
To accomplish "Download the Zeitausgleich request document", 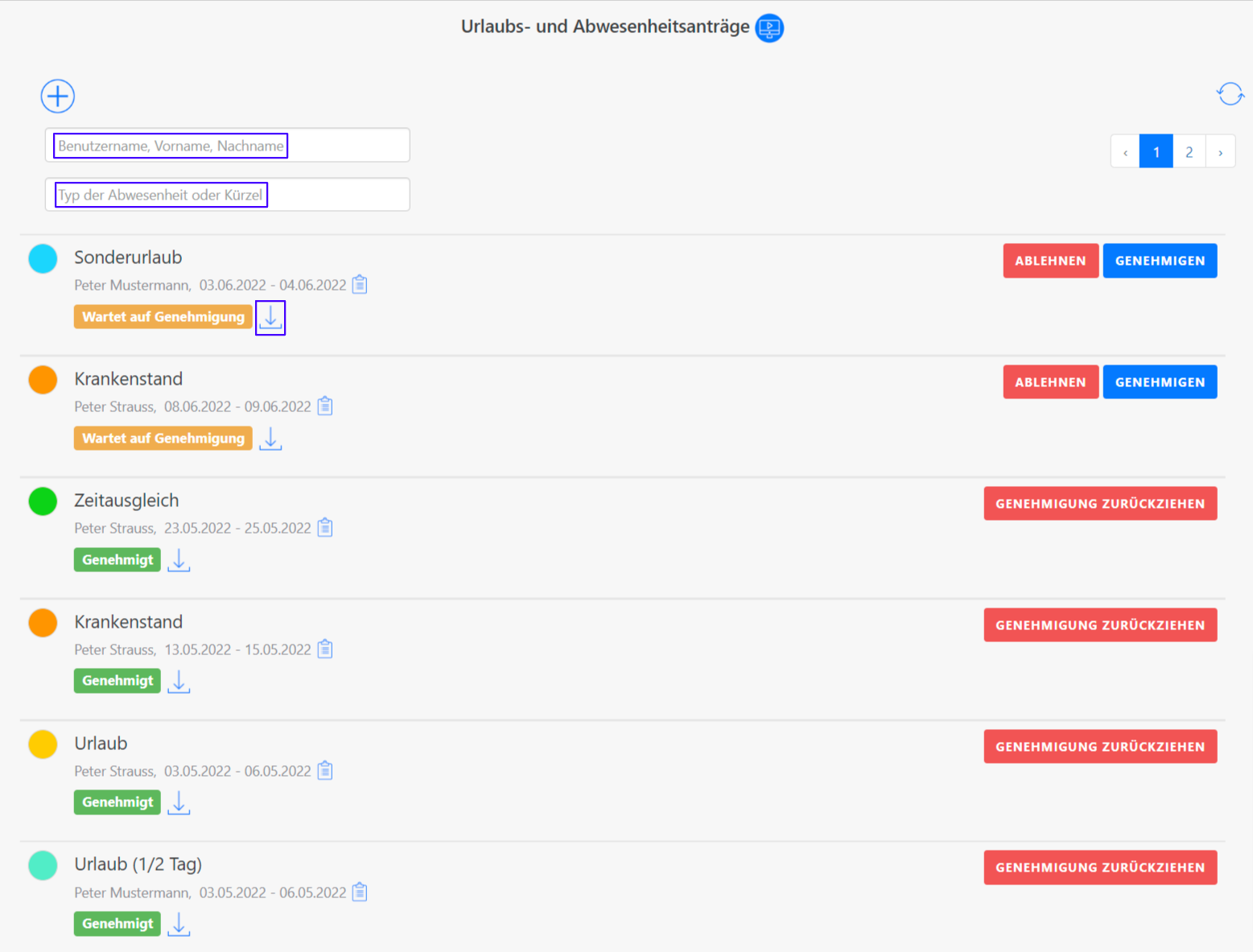I will pyautogui.click(x=179, y=560).
